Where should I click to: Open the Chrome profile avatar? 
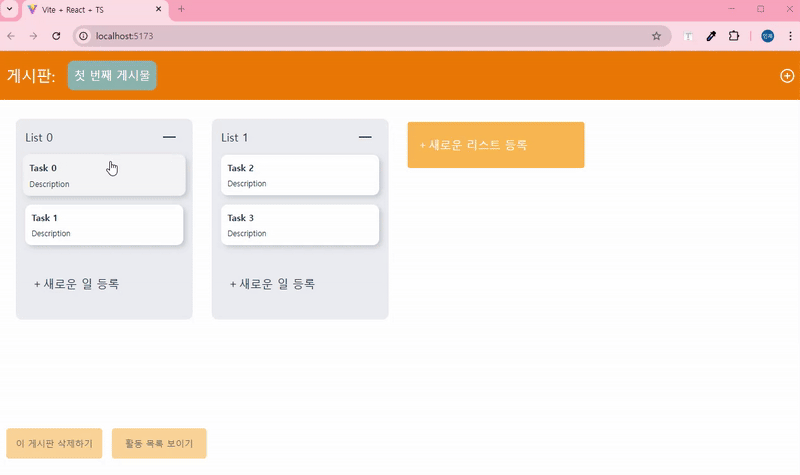tap(767, 36)
